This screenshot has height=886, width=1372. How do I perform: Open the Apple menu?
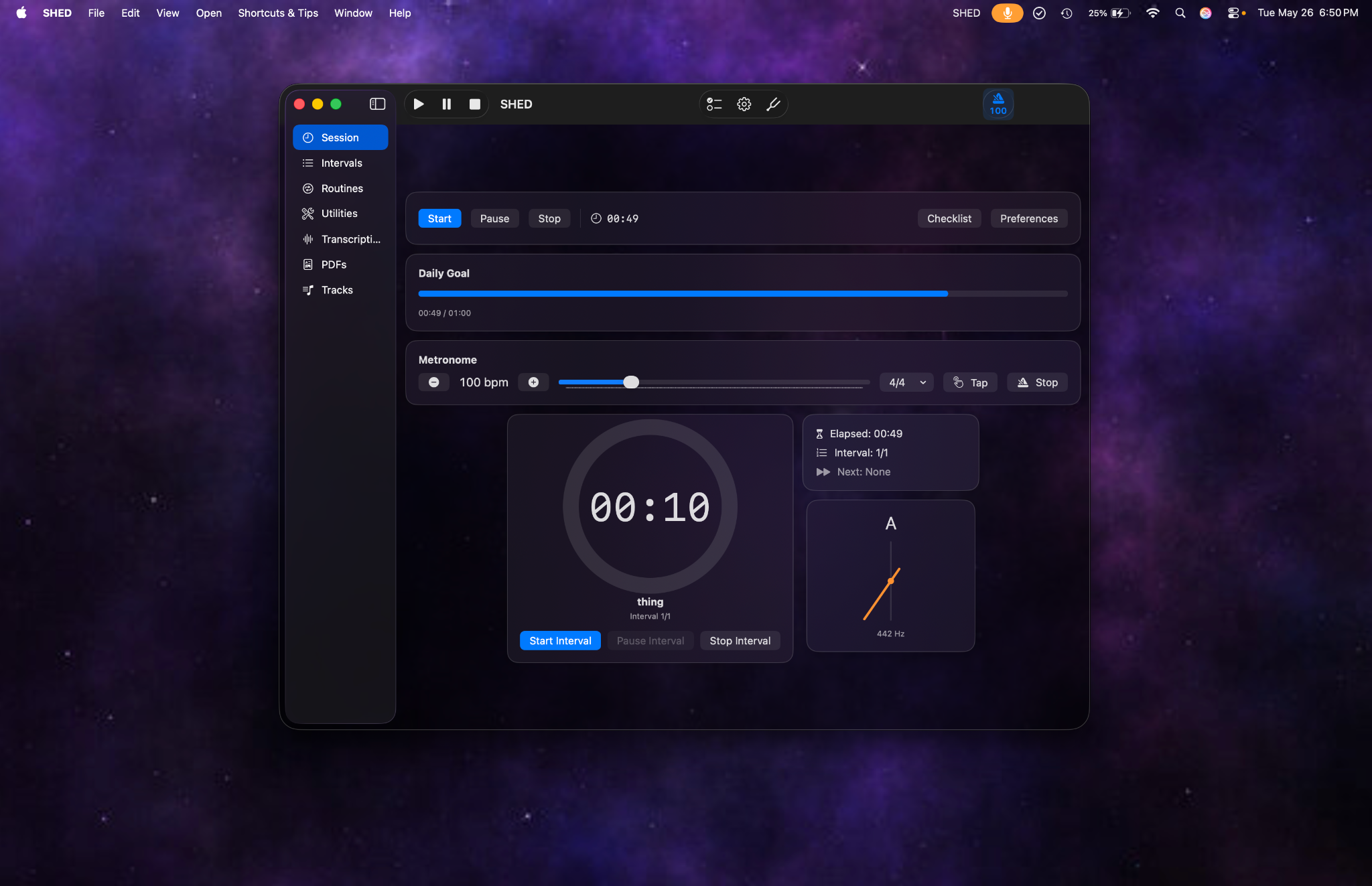click(21, 13)
